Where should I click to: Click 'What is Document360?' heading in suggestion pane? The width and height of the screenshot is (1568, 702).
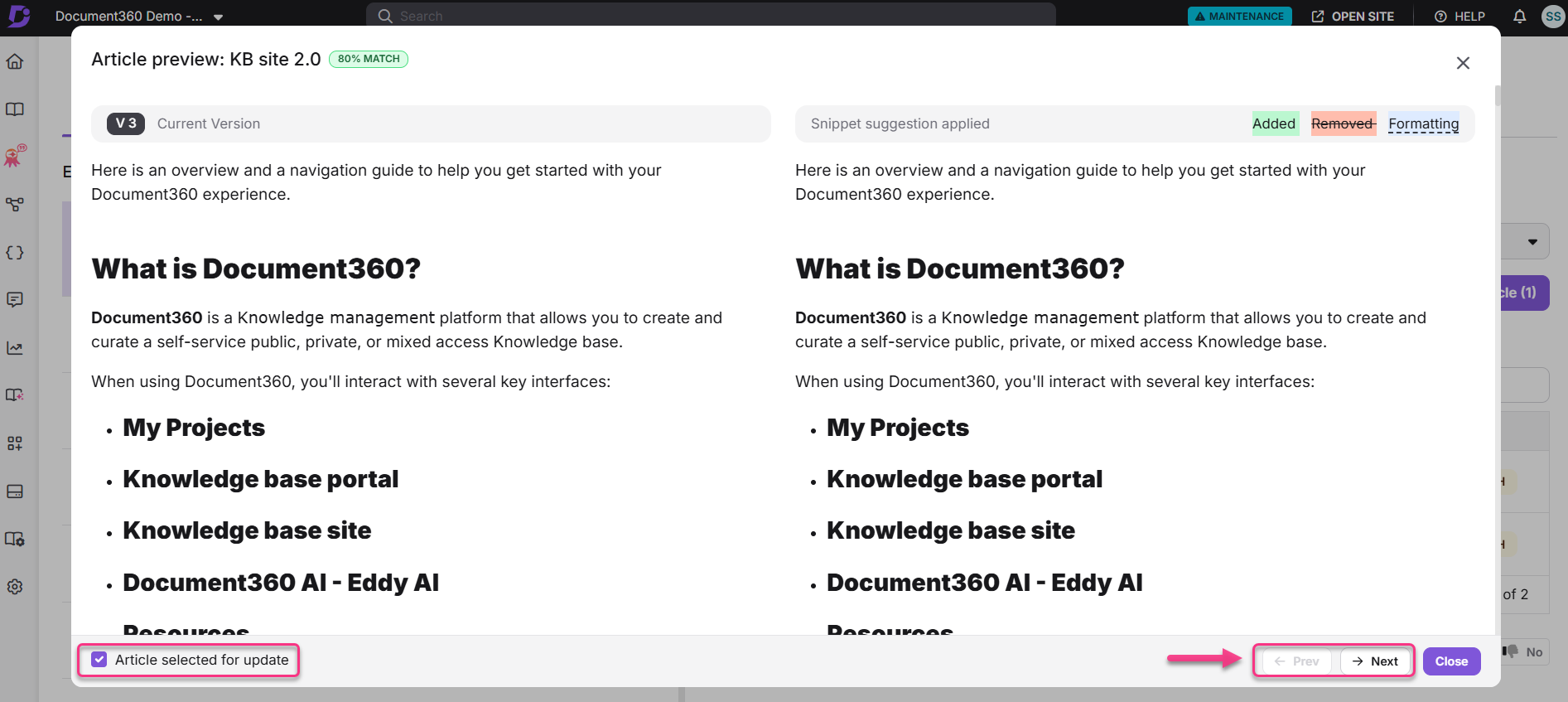tap(960, 269)
